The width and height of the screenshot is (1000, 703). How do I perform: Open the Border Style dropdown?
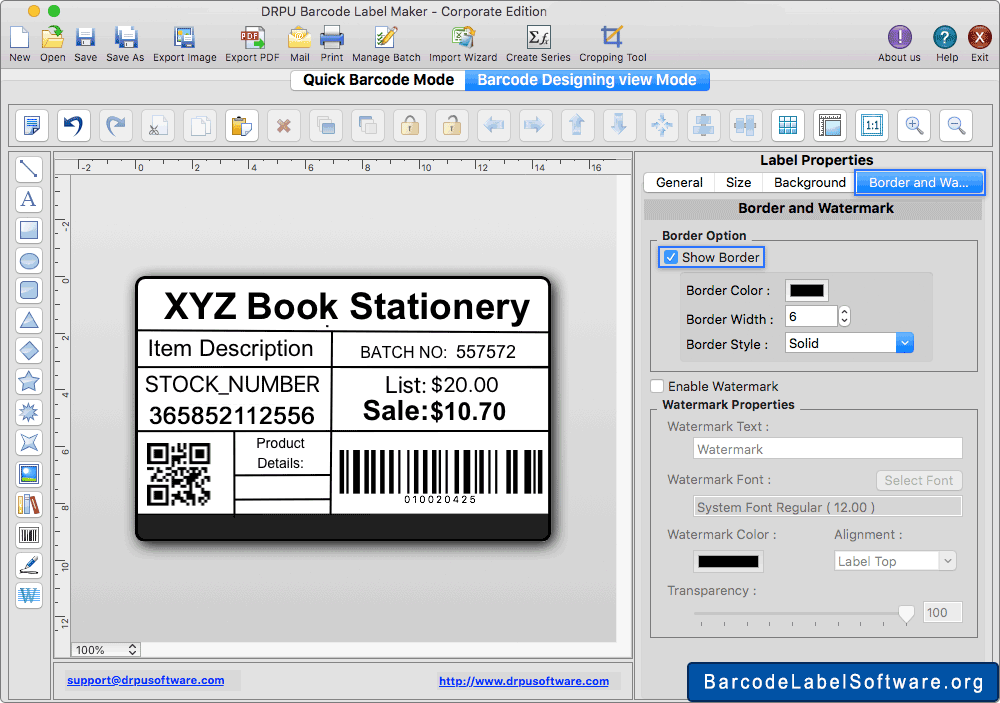click(x=849, y=343)
